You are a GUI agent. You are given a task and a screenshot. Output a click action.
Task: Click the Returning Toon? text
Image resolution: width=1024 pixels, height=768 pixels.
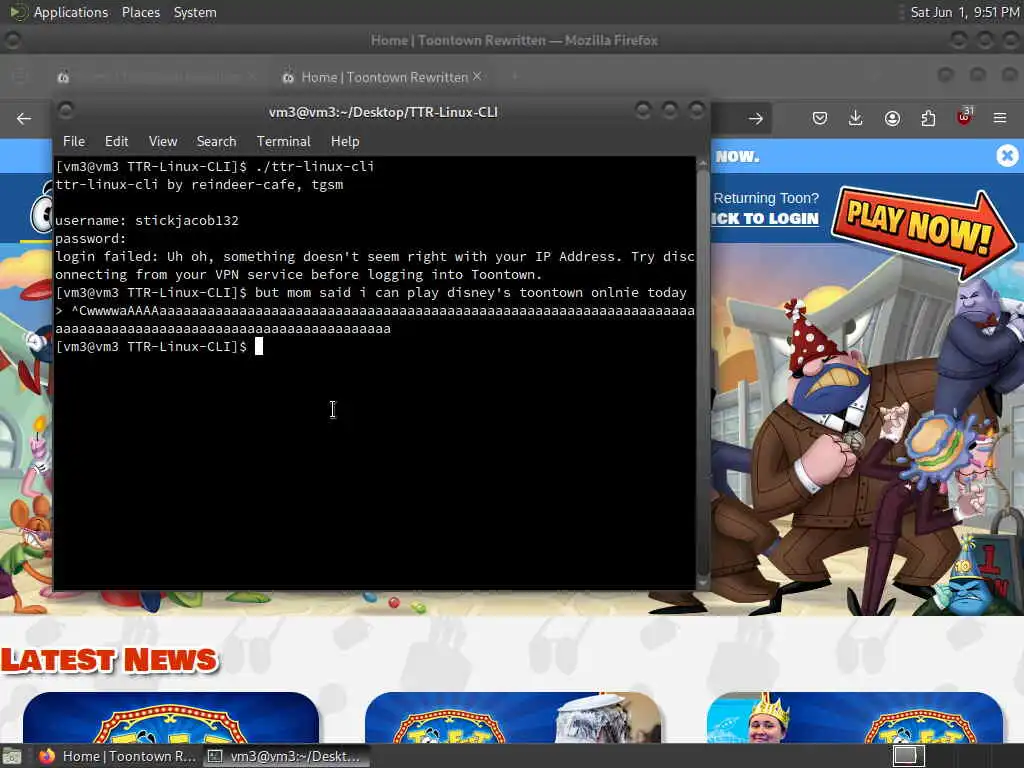[x=765, y=198]
